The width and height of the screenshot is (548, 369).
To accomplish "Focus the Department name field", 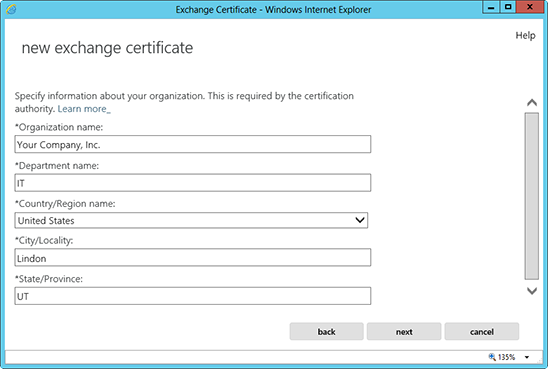I will tap(193, 183).
